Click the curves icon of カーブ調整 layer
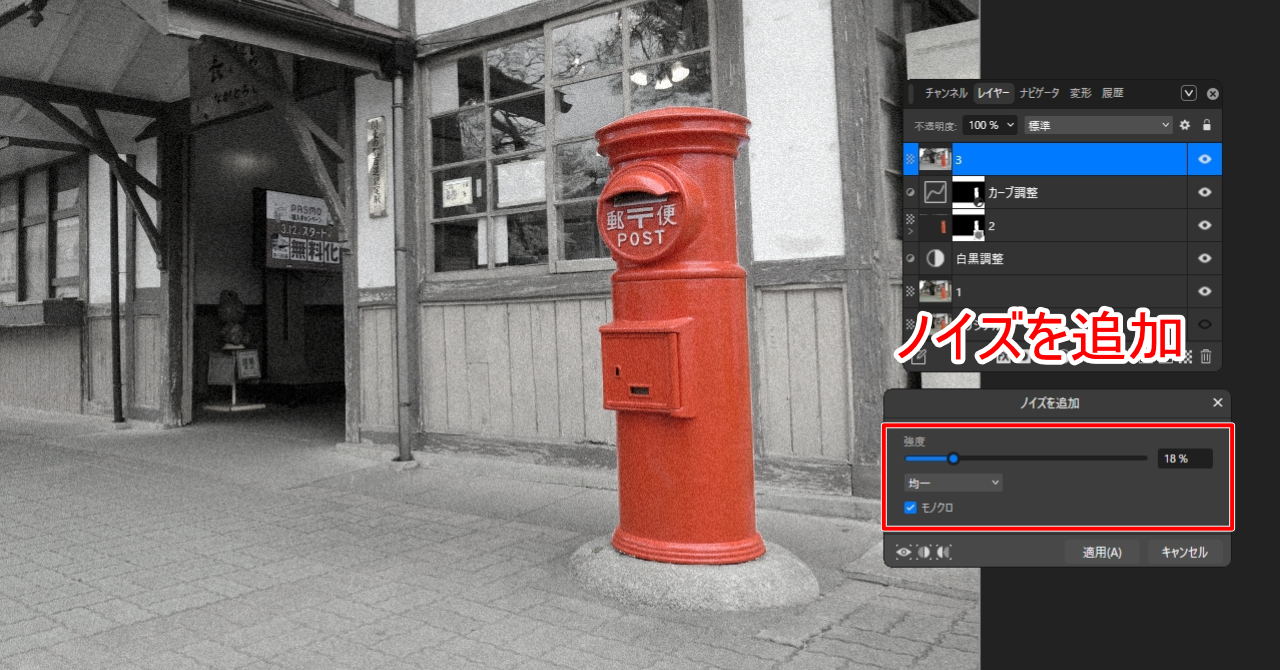Screen dimensions: 1280x670 coord(935,191)
